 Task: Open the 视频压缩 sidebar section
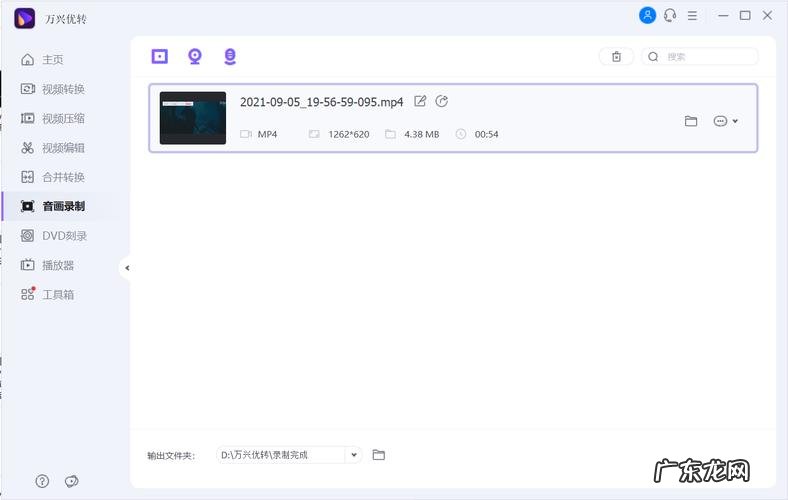pos(62,118)
